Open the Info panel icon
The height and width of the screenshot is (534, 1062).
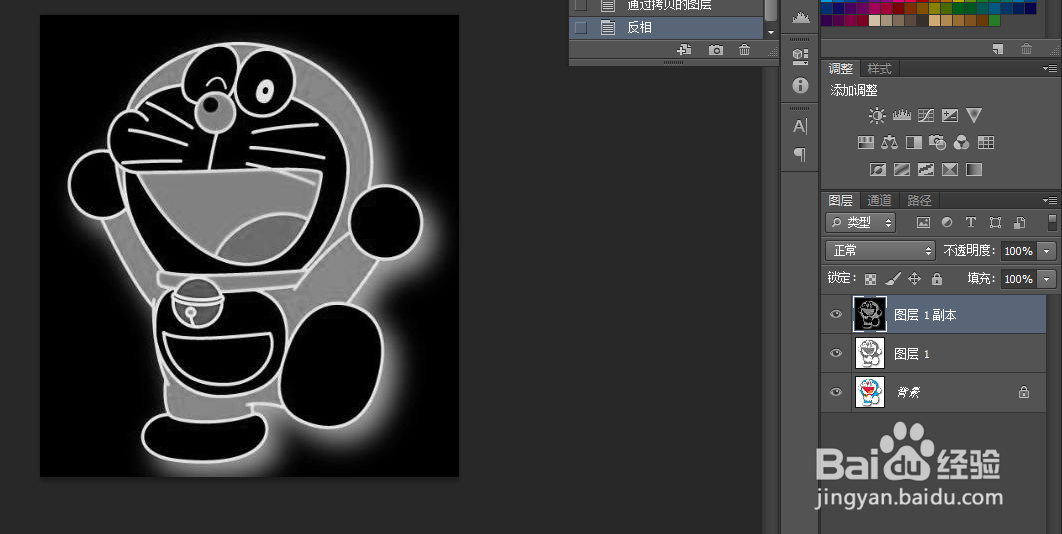pos(801,85)
